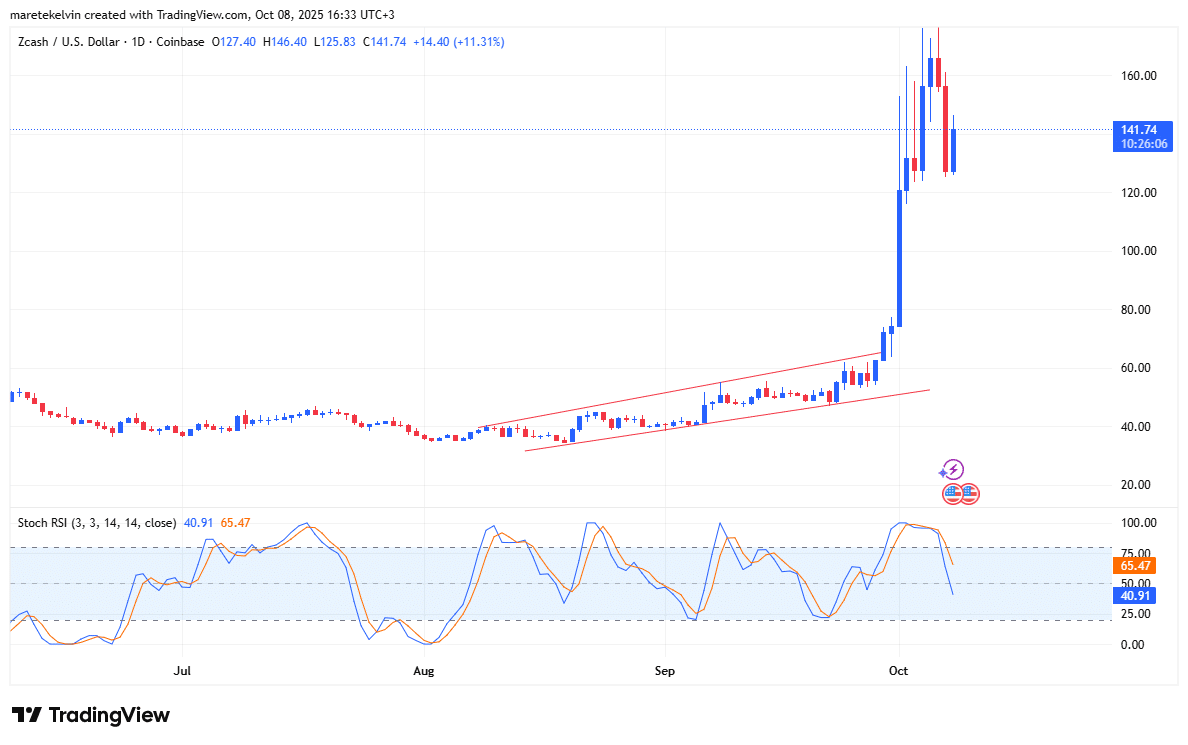Click the Stoch RSI indicator label

(x=97, y=522)
